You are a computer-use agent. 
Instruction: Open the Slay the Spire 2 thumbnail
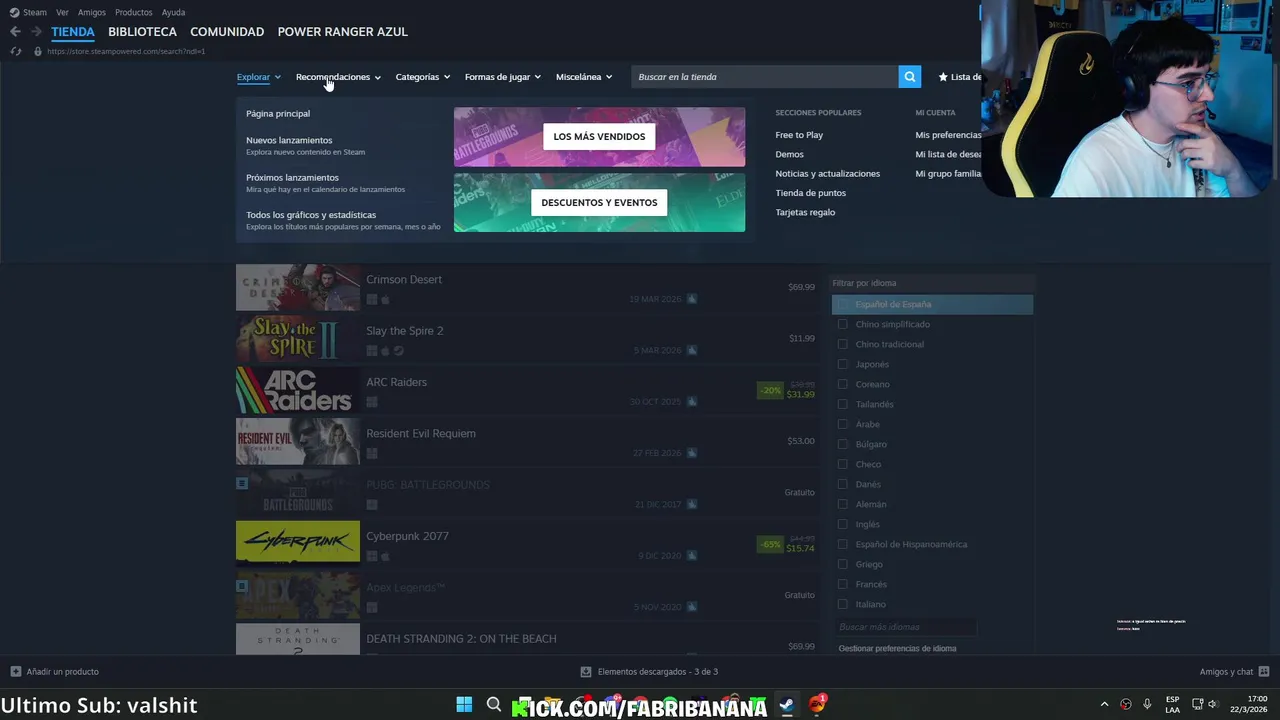pyautogui.click(x=297, y=337)
